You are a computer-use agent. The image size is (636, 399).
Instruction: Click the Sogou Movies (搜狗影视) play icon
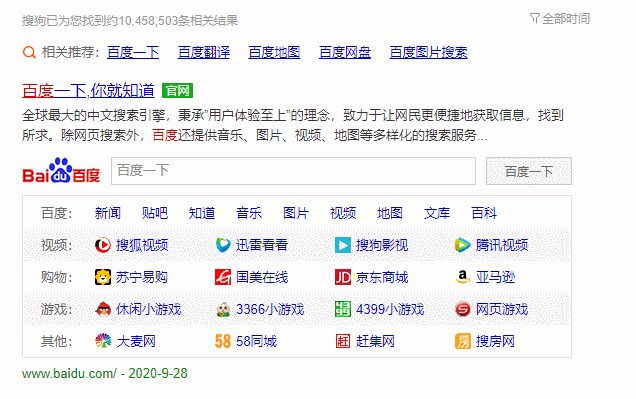pyautogui.click(x=343, y=245)
